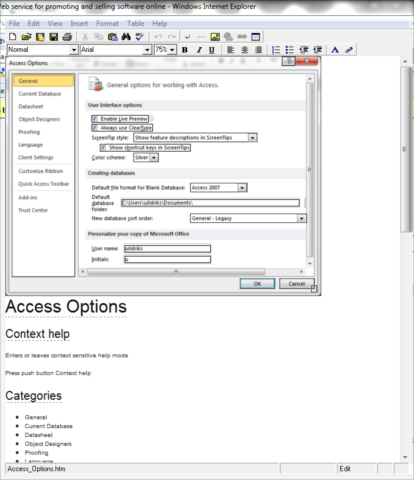Image resolution: width=414 pixels, height=480 pixels.
Task: Apply italic with the I icon
Action: 199,50
